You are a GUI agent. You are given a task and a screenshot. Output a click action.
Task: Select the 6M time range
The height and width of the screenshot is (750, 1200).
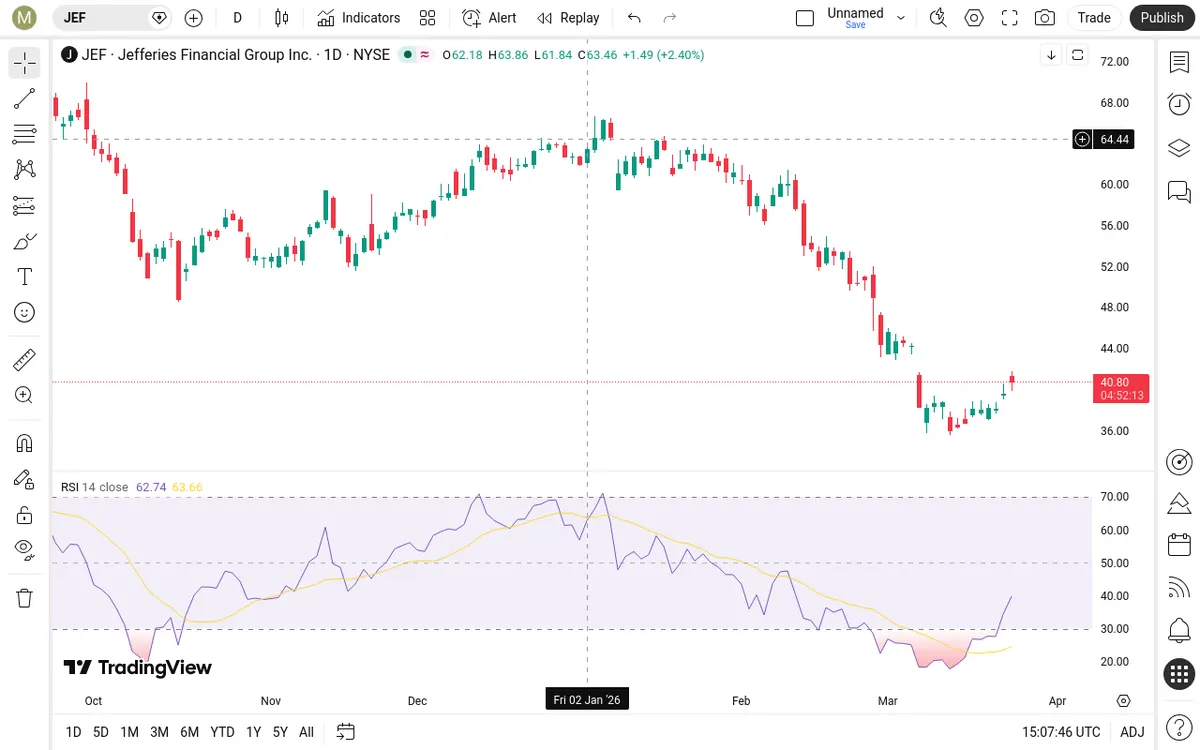(190, 732)
